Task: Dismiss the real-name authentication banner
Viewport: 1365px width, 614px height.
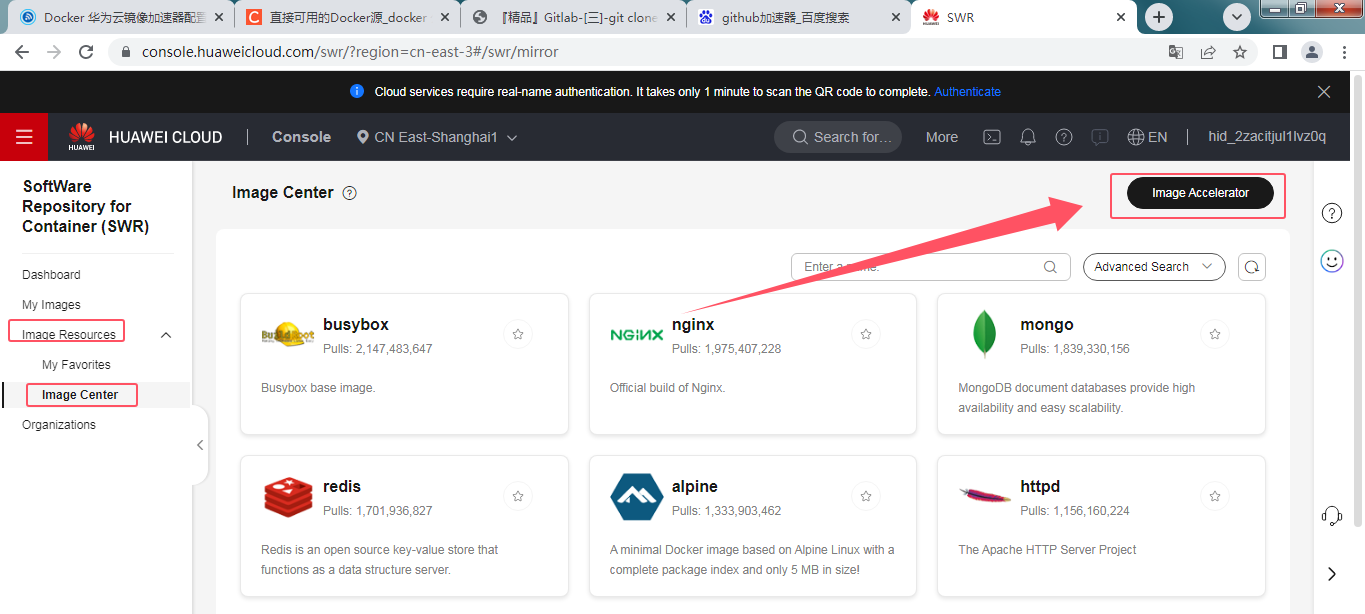Action: click(x=1324, y=91)
